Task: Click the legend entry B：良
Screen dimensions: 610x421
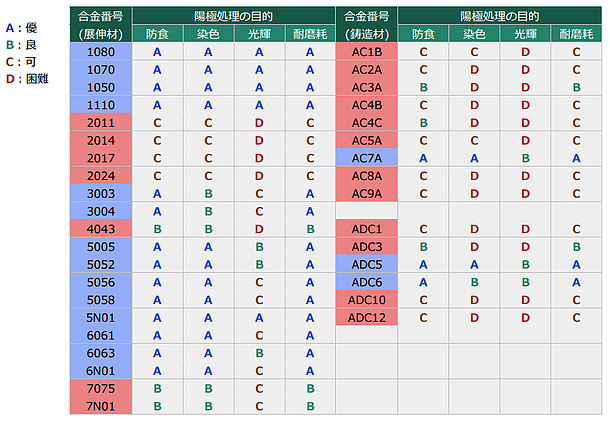Action: click(22, 45)
